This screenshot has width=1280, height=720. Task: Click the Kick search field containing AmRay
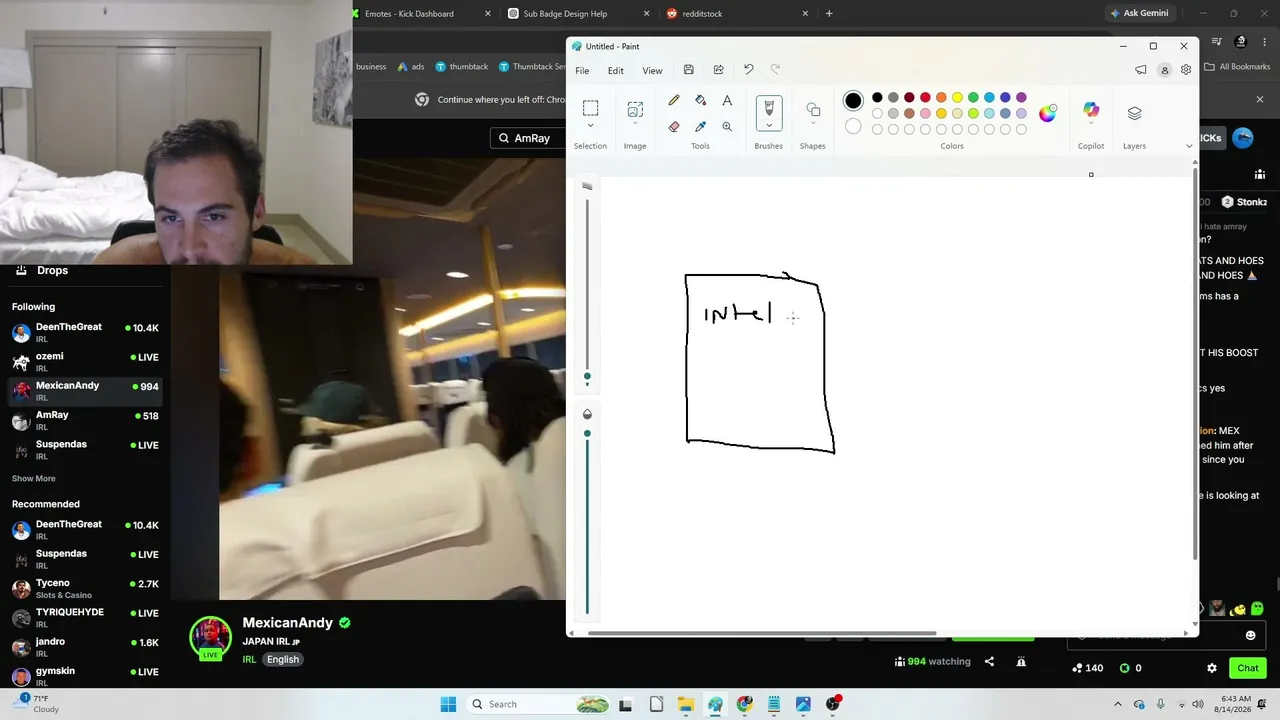528,138
